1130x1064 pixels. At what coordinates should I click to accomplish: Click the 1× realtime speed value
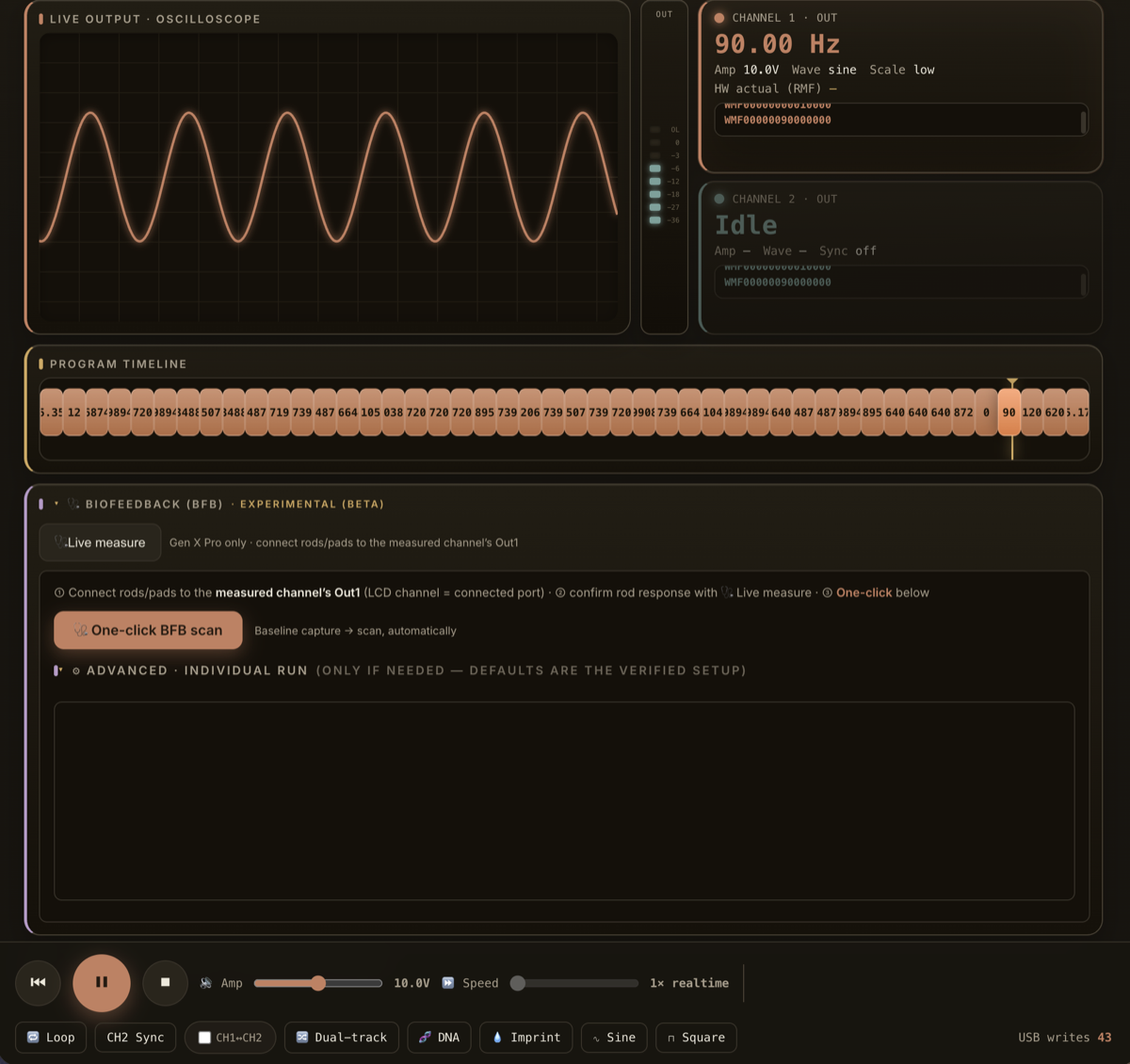point(689,983)
